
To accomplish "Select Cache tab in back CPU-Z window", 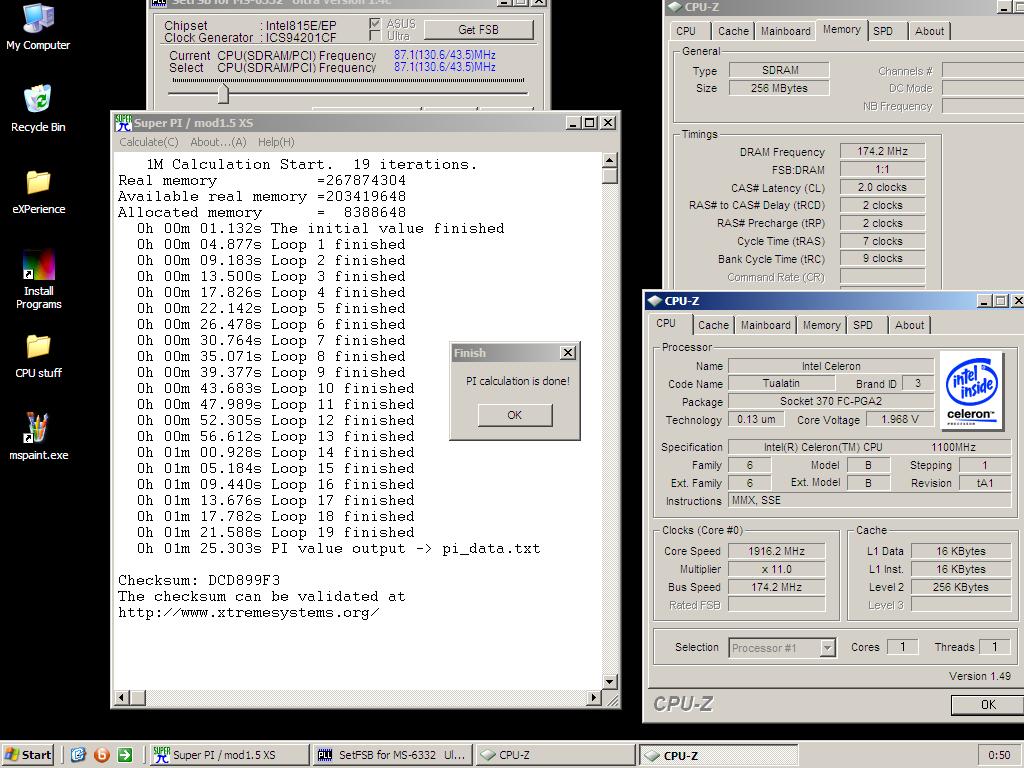I will [733, 31].
